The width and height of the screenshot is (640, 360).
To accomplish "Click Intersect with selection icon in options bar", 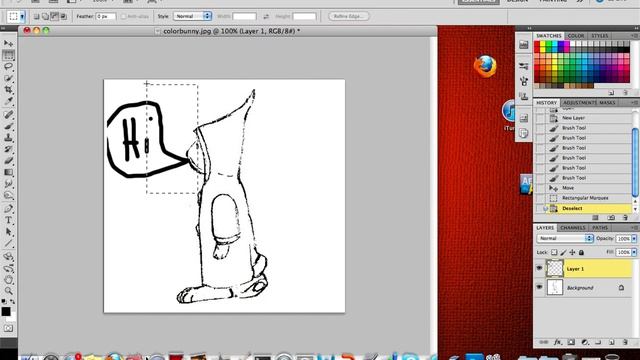I will click(63, 16).
